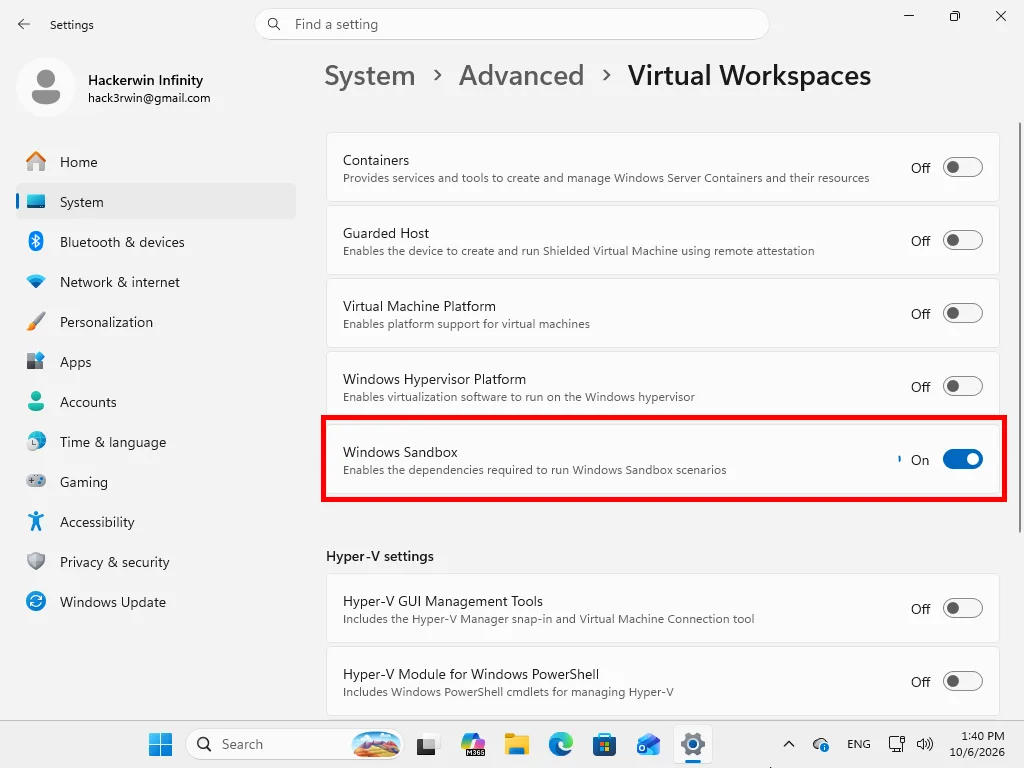1024x768 pixels.
Task: Click the Time & language globe icon
Action: (x=36, y=441)
